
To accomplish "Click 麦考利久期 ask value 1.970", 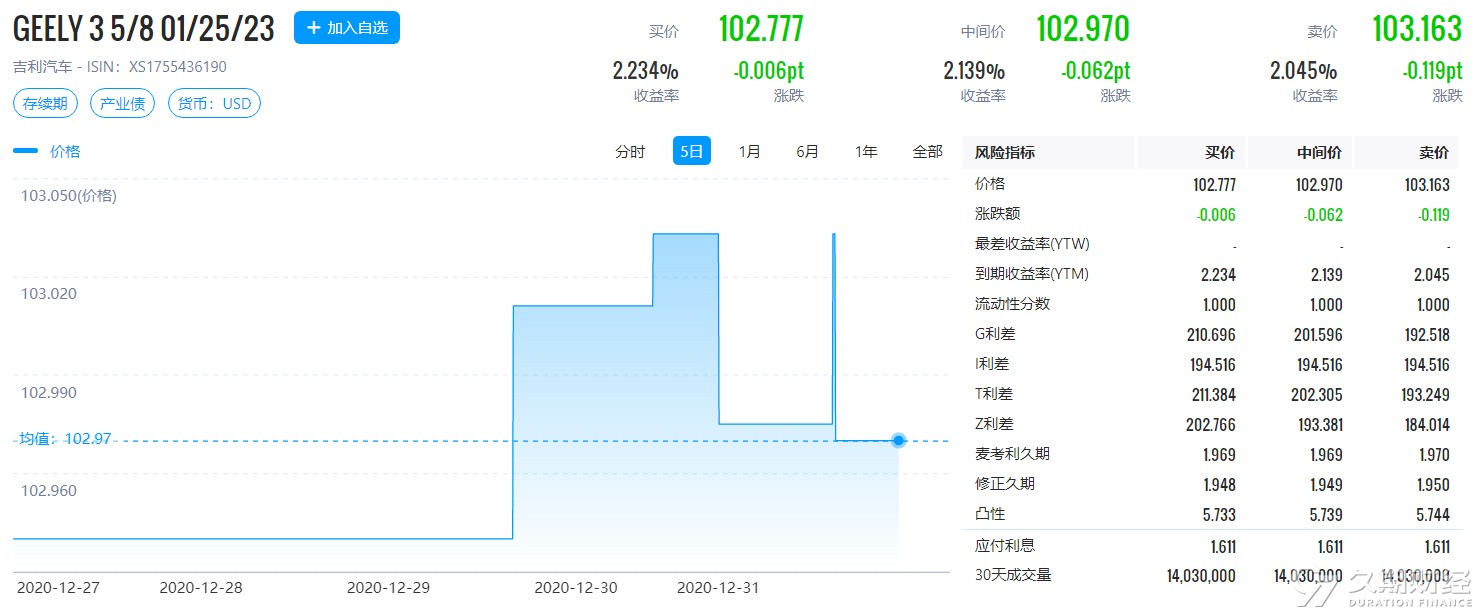I will (1433, 454).
